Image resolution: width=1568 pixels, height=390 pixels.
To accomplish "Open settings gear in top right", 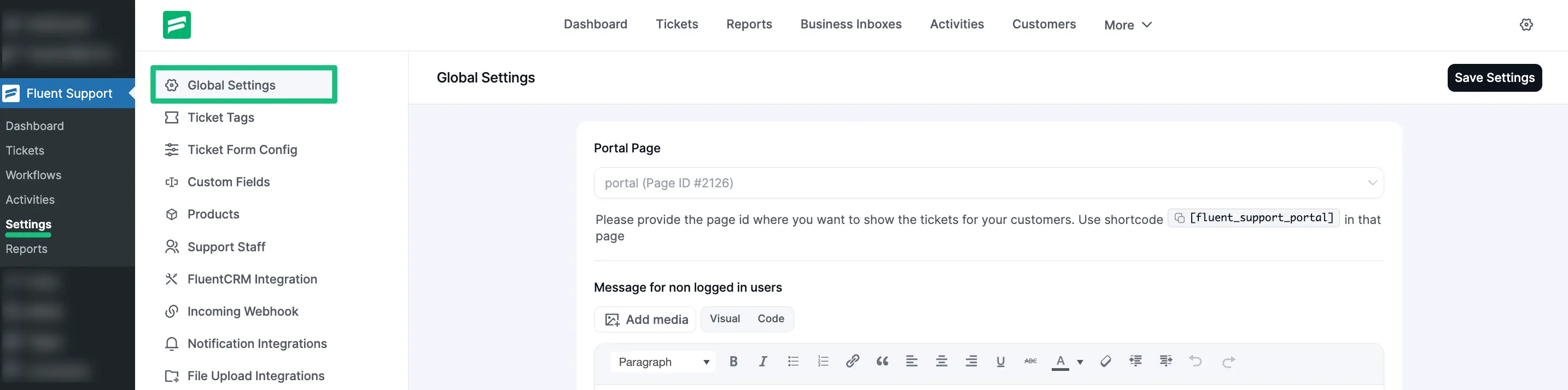I will 1526,25.
